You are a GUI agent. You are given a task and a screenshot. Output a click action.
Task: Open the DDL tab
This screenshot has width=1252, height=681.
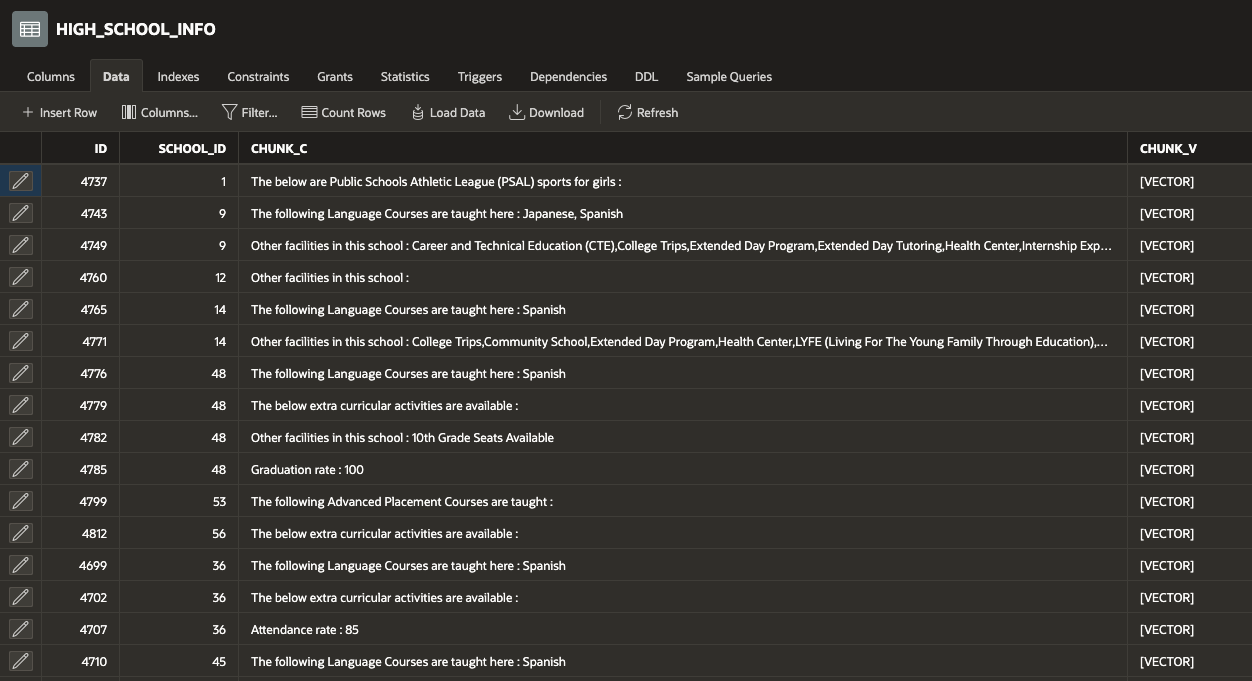646,76
